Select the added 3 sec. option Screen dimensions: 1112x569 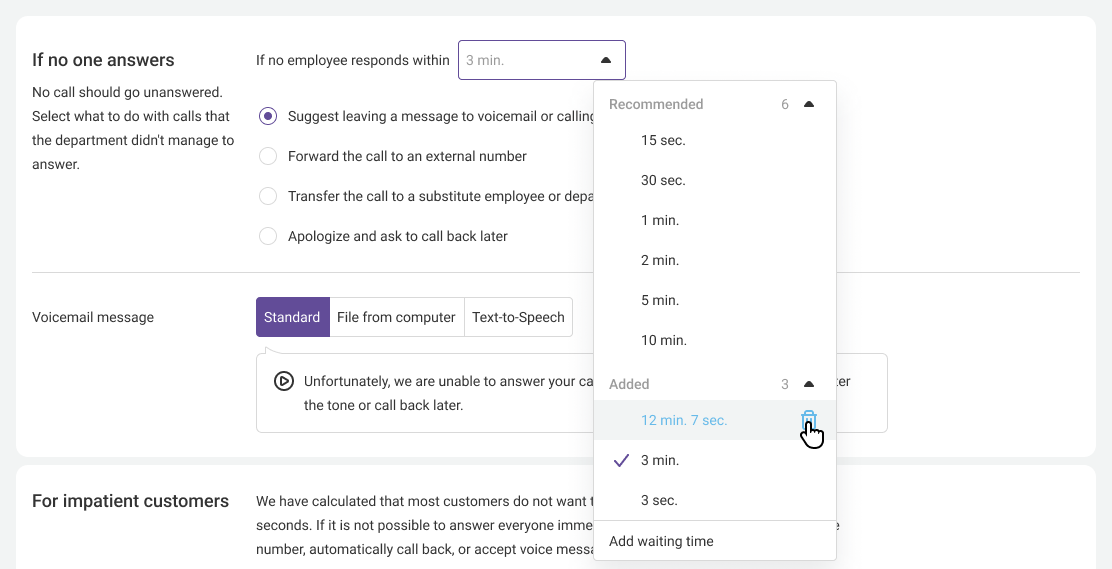coord(659,500)
